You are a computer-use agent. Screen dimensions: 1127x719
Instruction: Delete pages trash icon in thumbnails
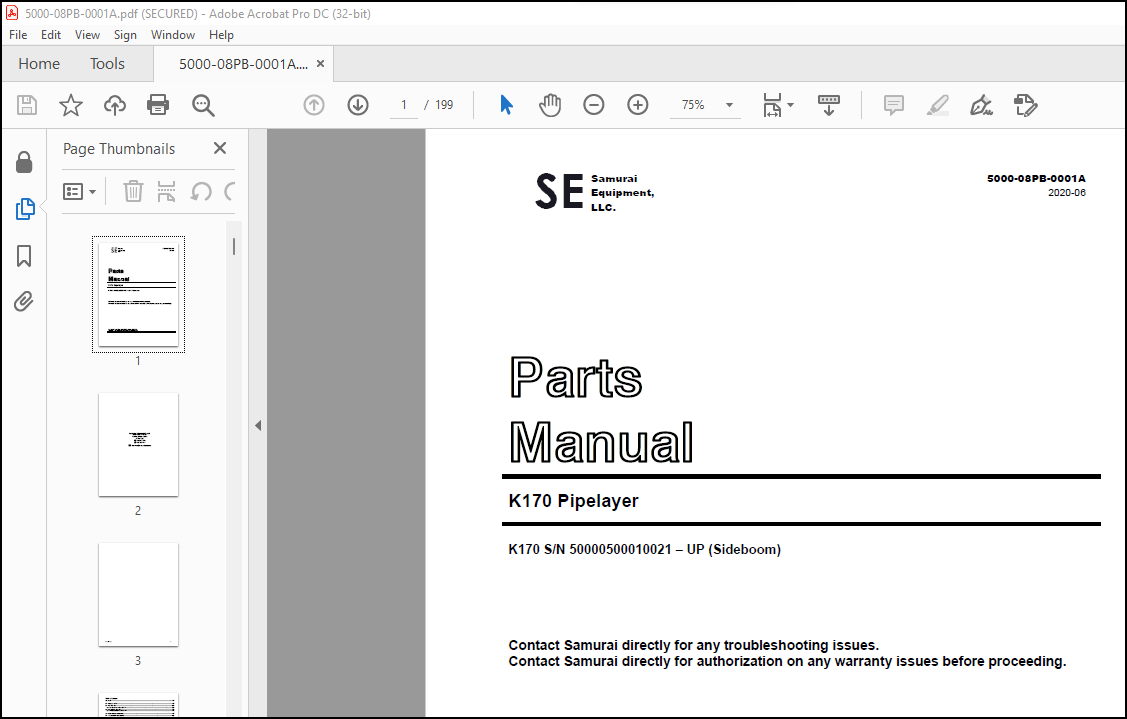click(133, 191)
